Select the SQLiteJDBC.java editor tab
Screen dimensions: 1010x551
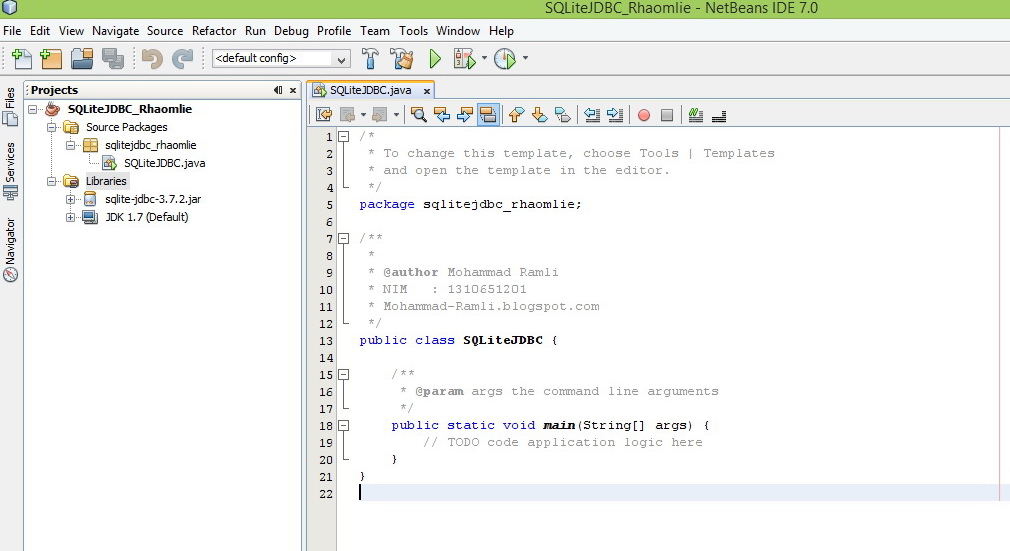pyautogui.click(x=370, y=90)
